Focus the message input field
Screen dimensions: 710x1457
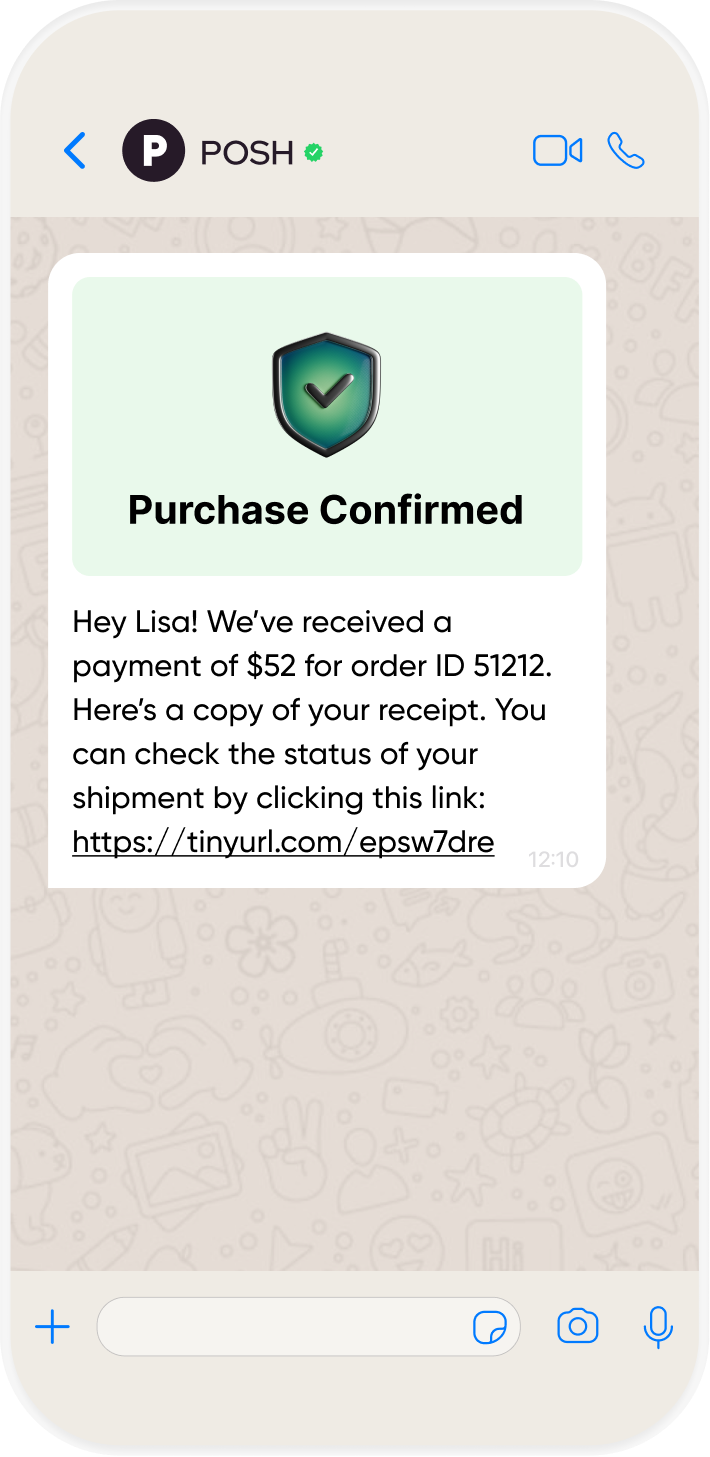pos(280,1327)
